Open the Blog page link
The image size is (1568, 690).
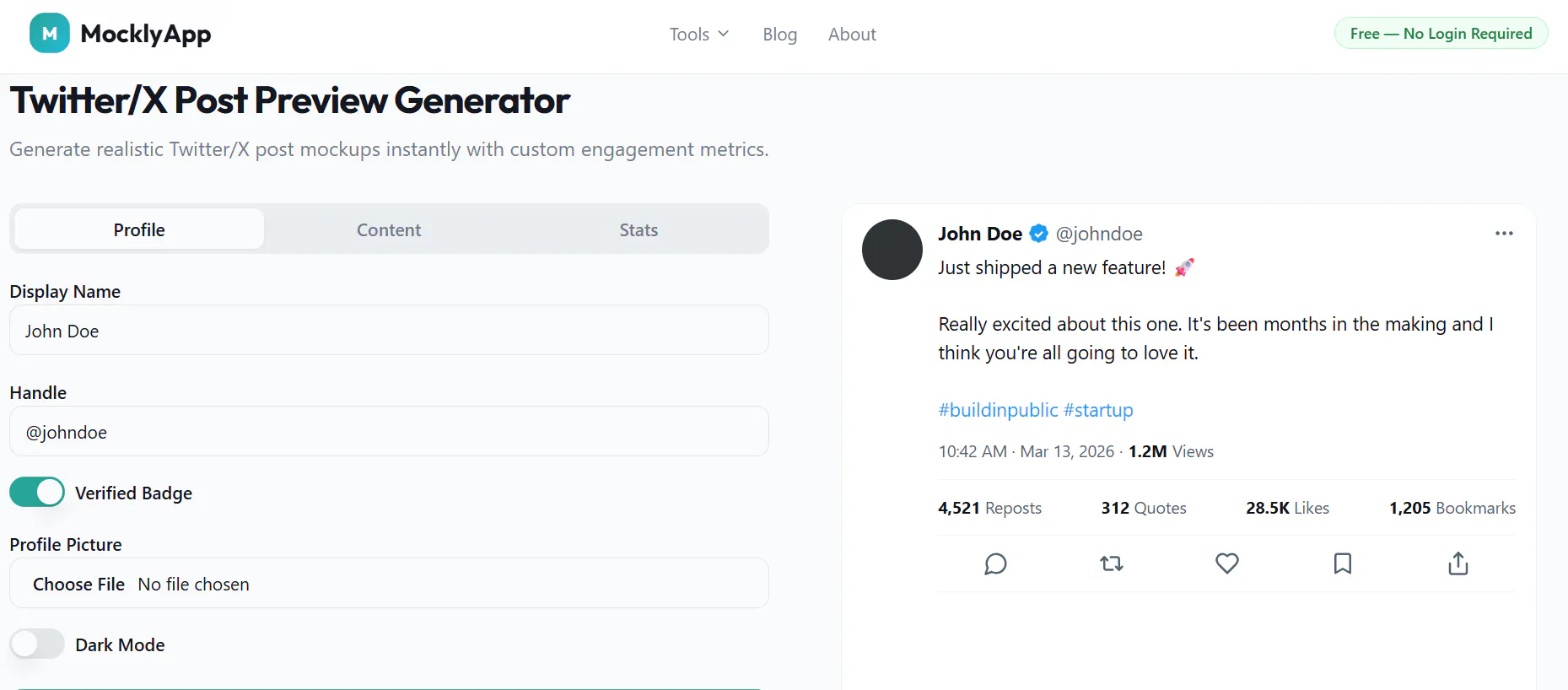pyautogui.click(x=780, y=35)
